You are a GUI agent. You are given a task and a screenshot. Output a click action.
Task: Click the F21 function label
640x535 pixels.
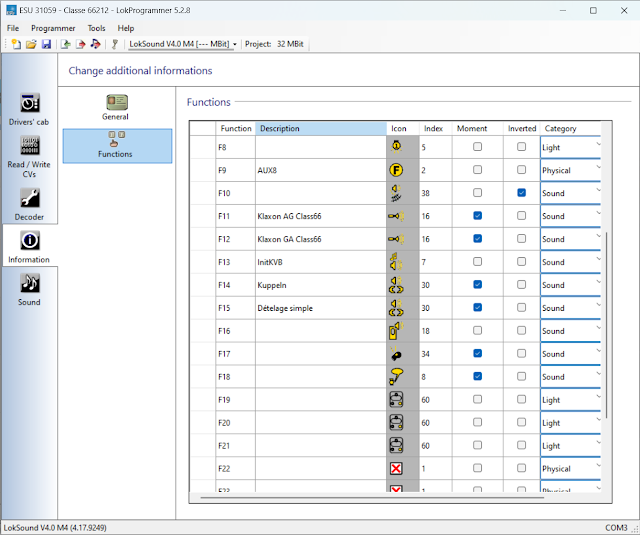click(224, 446)
